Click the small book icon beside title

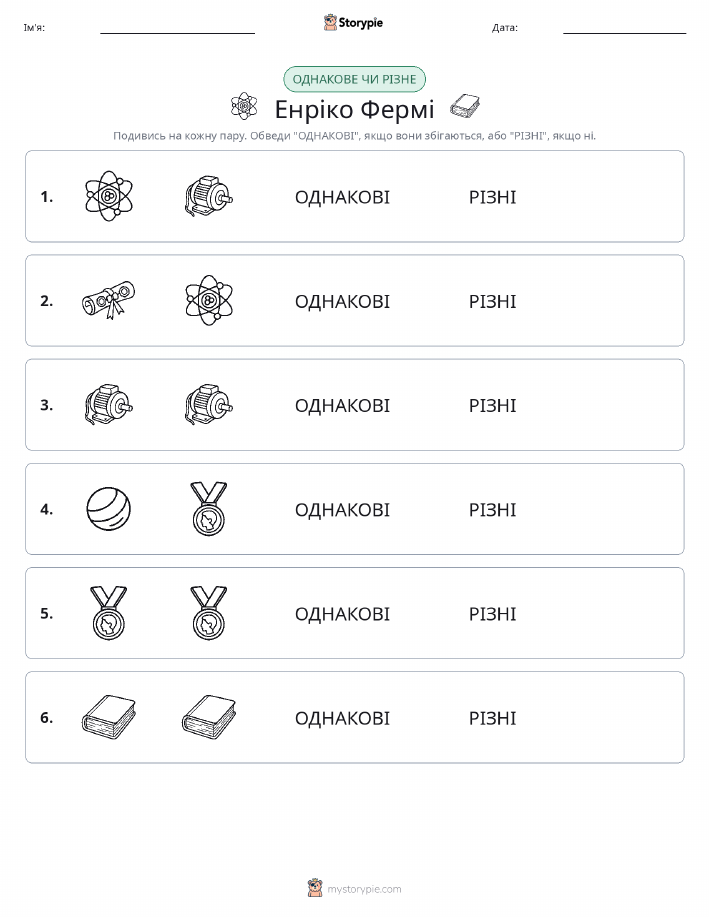[465, 106]
